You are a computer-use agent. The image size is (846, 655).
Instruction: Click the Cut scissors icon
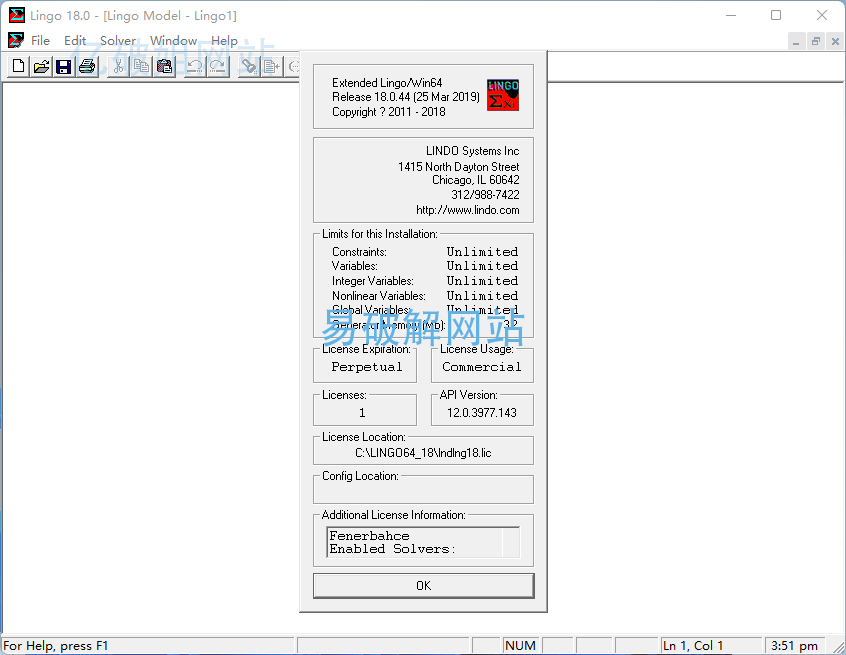(118, 67)
